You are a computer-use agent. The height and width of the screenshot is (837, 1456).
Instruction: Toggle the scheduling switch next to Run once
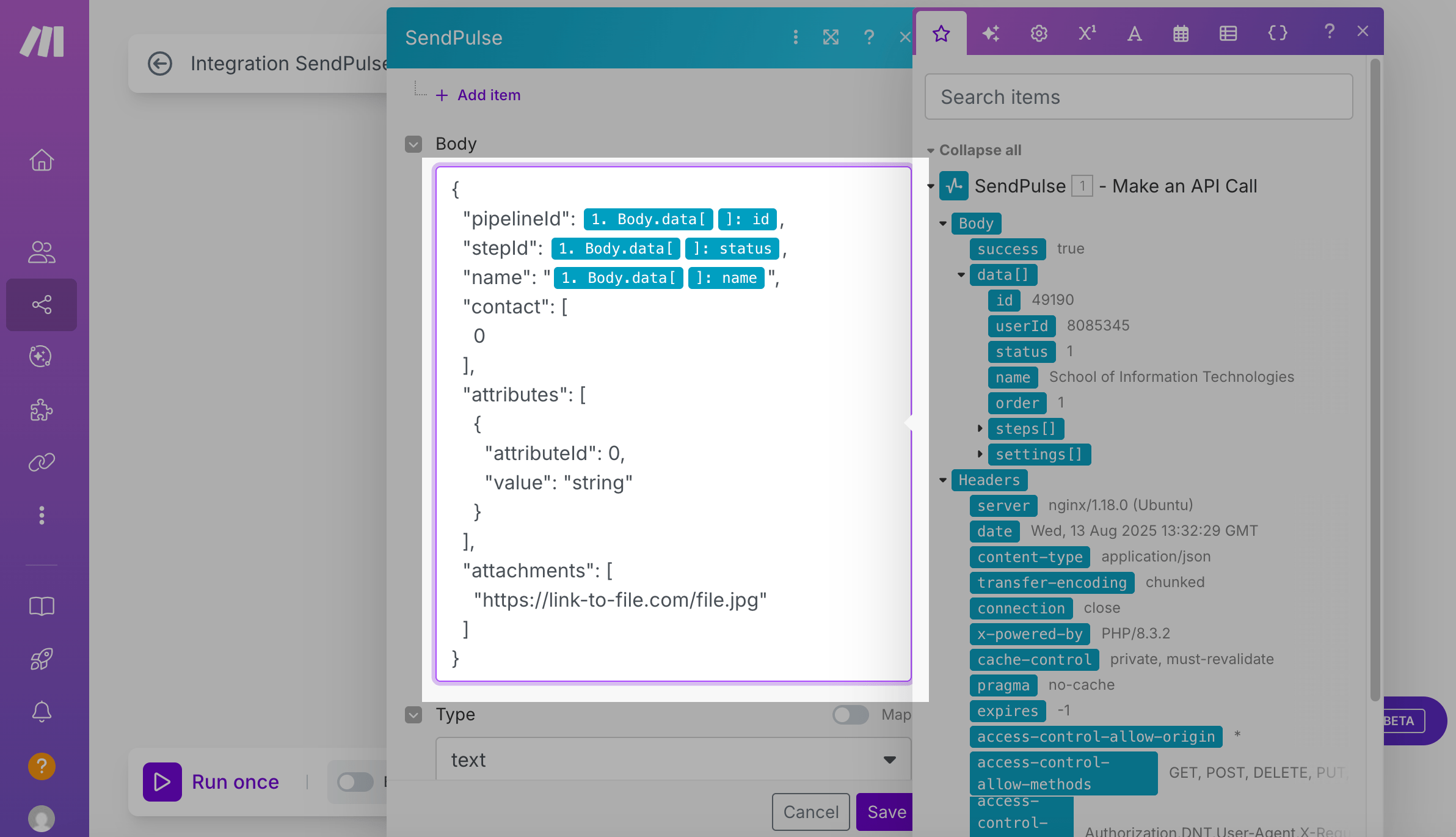[355, 782]
